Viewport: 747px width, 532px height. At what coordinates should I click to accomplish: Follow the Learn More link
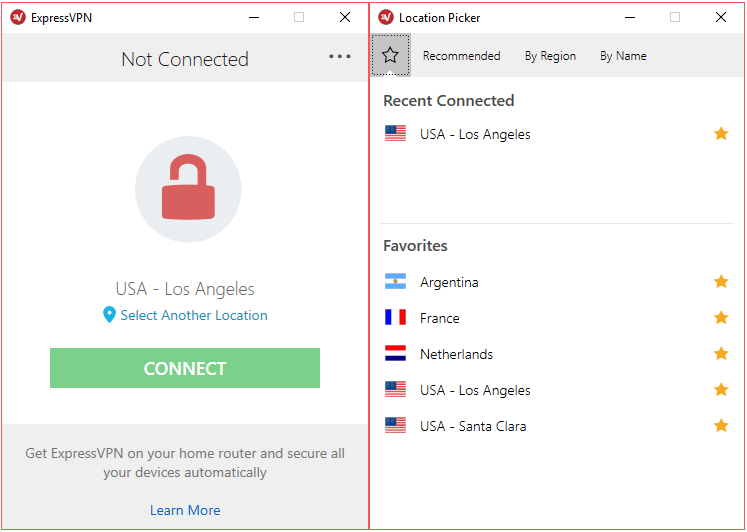[x=185, y=510]
